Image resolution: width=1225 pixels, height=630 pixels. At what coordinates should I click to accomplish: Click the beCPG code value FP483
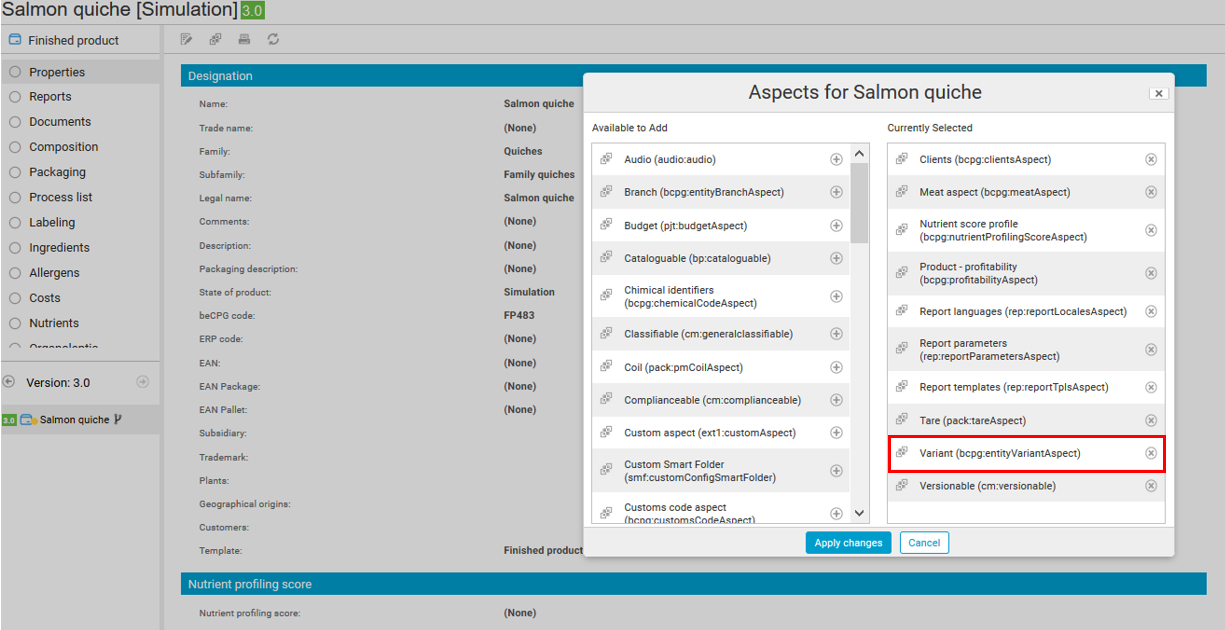point(519,316)
